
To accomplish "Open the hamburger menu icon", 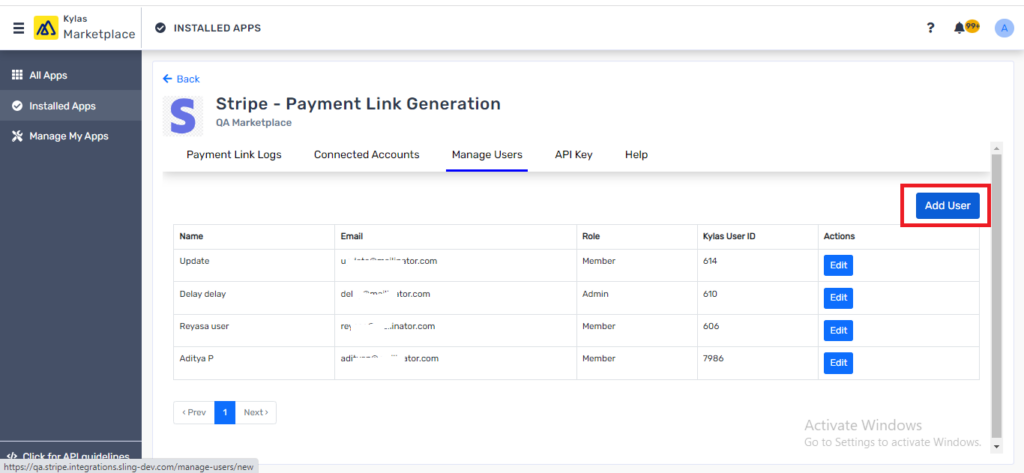I will click(19, 28).
